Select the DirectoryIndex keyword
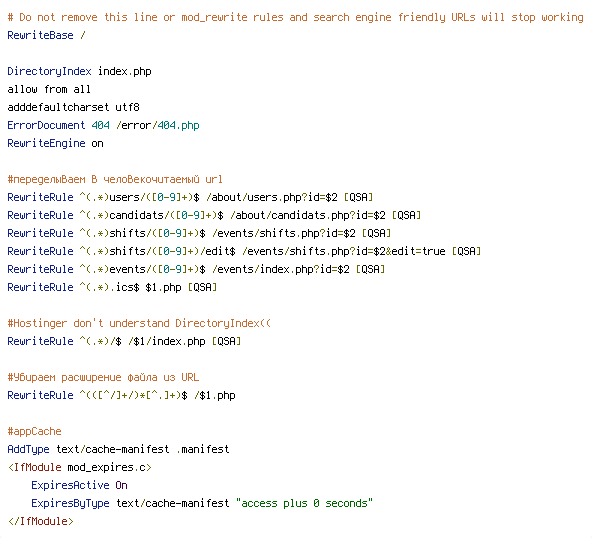The width and height of the screenshot is (592, 538). pyautogui.click(x=49, y=71)
